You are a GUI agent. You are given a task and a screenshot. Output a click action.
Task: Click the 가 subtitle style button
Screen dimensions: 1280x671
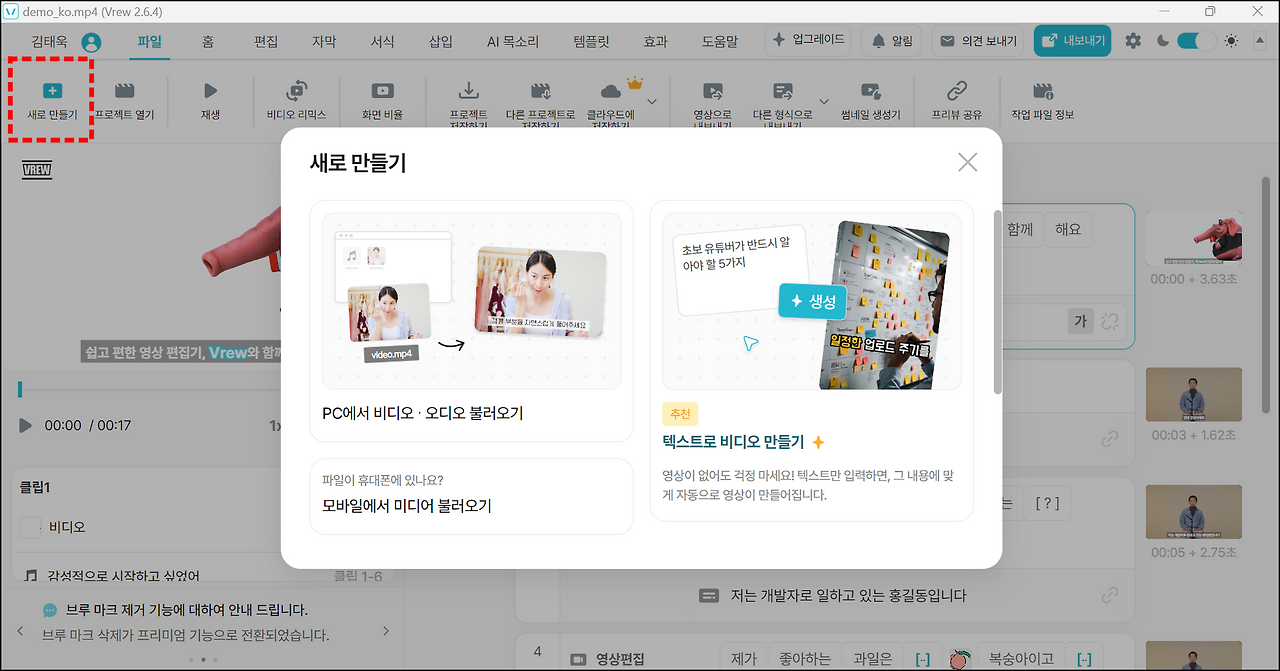point(1079,321)
